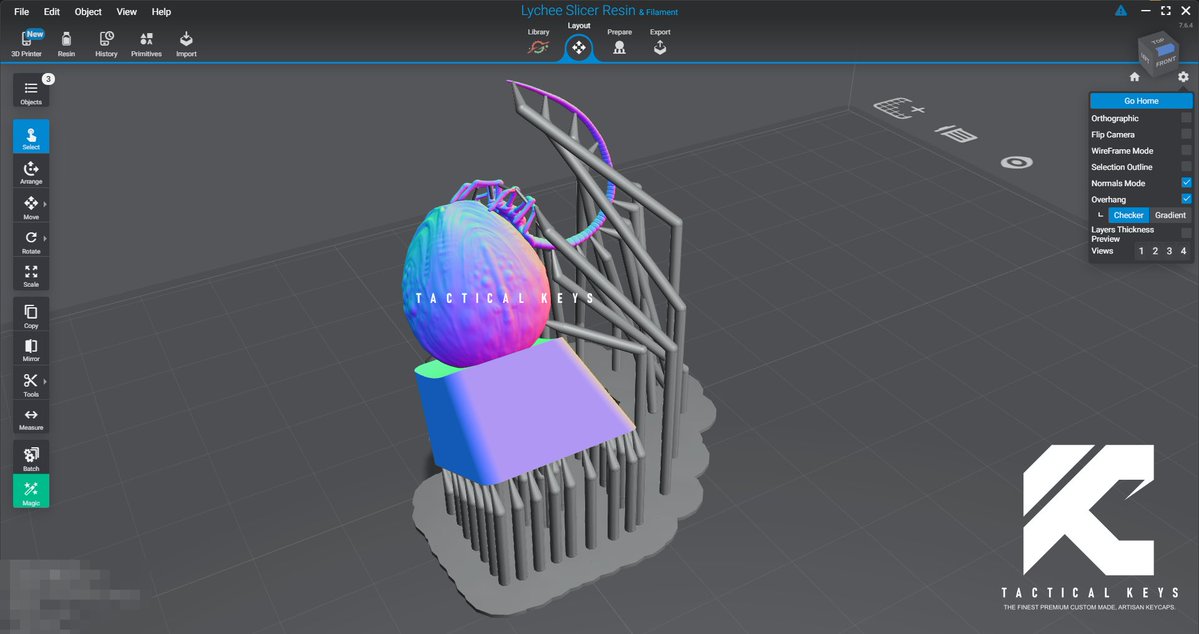Activate the Rotate tool
1199x634 pixels.
[31, 241]
